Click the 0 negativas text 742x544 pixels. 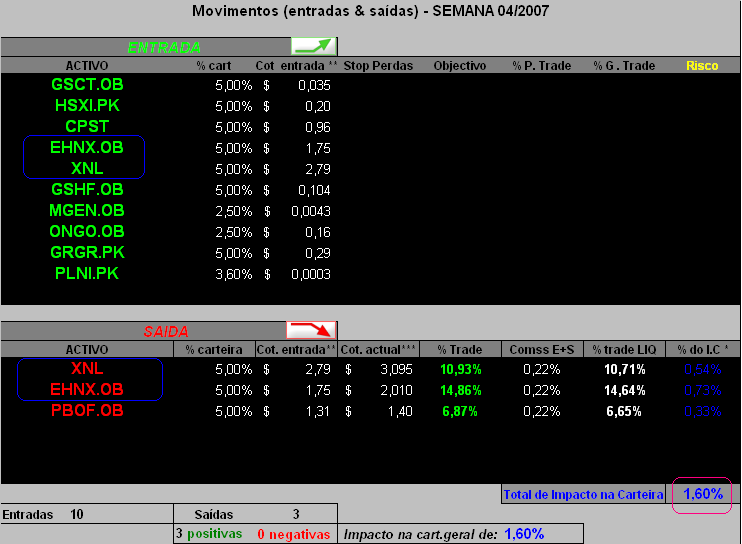point(293,534)
